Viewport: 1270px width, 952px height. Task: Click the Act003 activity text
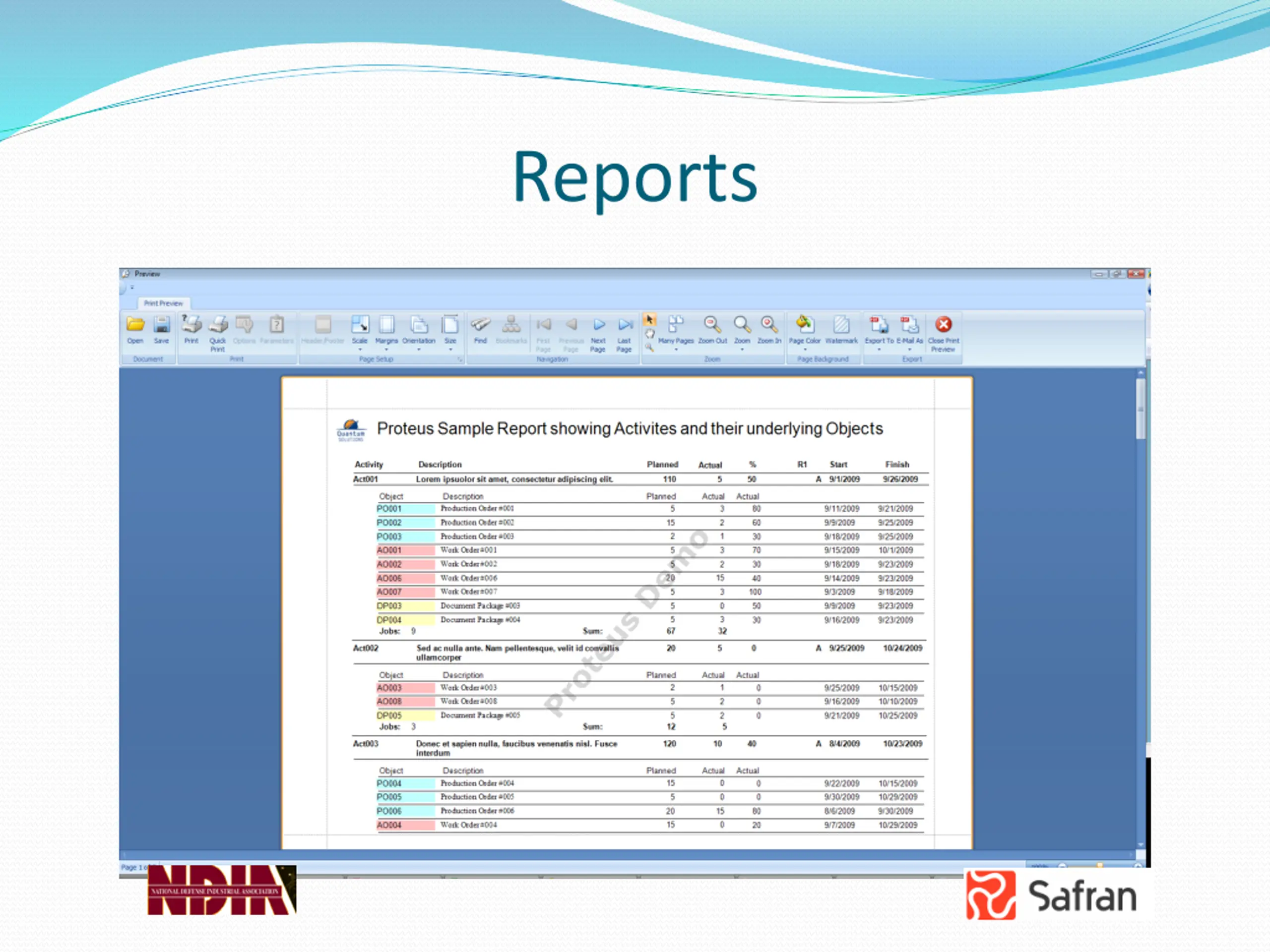click(x=365, y=743)
